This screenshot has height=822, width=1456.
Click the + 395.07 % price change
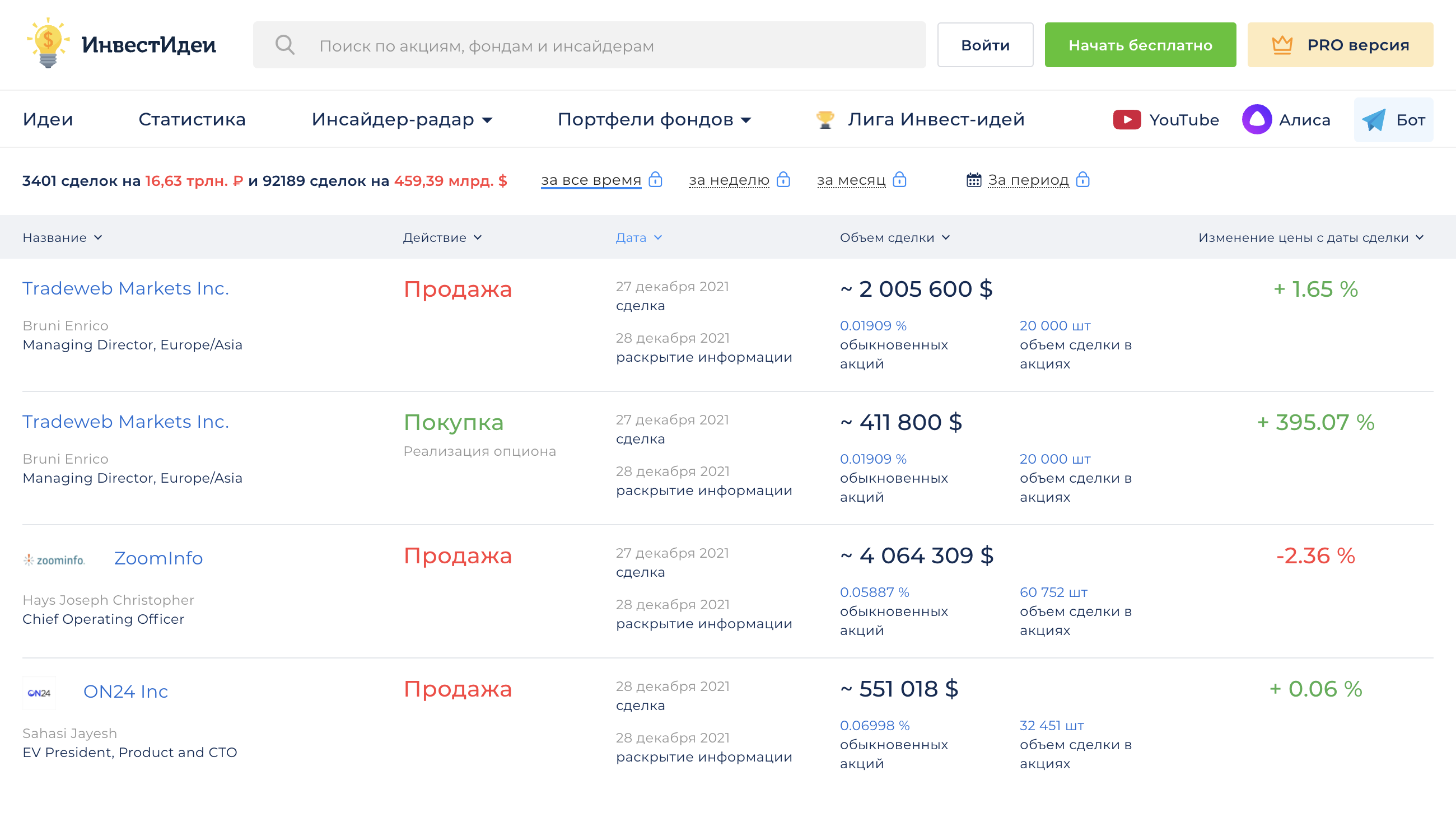click(x=1315, y=422)
